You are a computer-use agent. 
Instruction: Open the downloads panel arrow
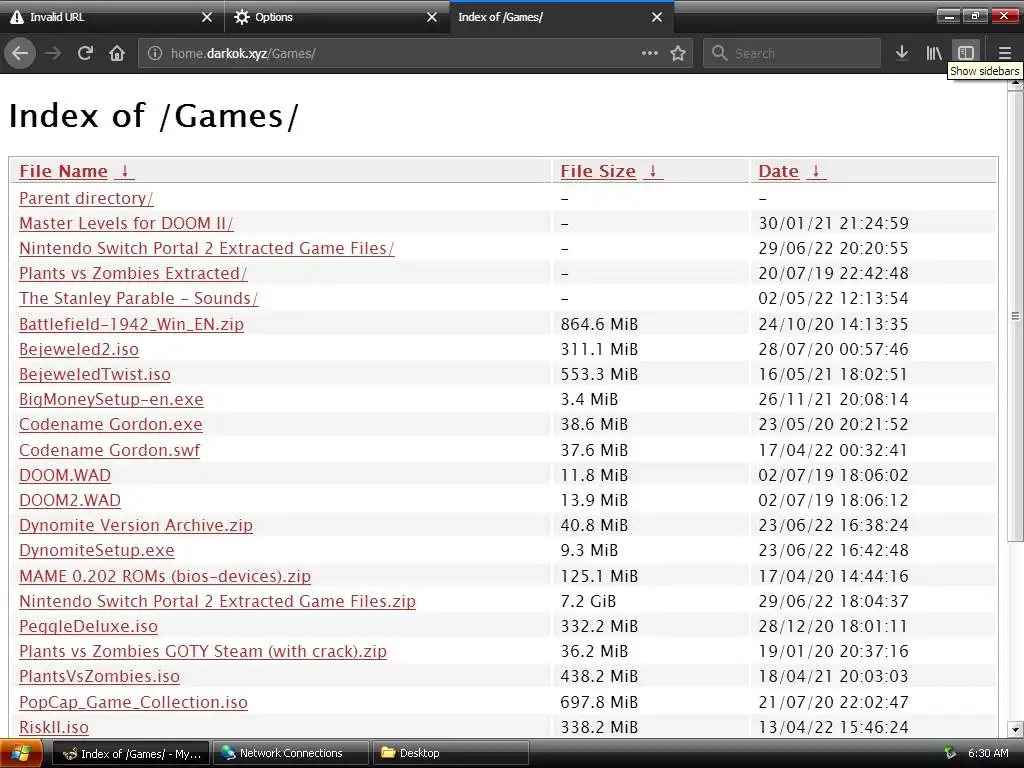(x=902, y=53)
